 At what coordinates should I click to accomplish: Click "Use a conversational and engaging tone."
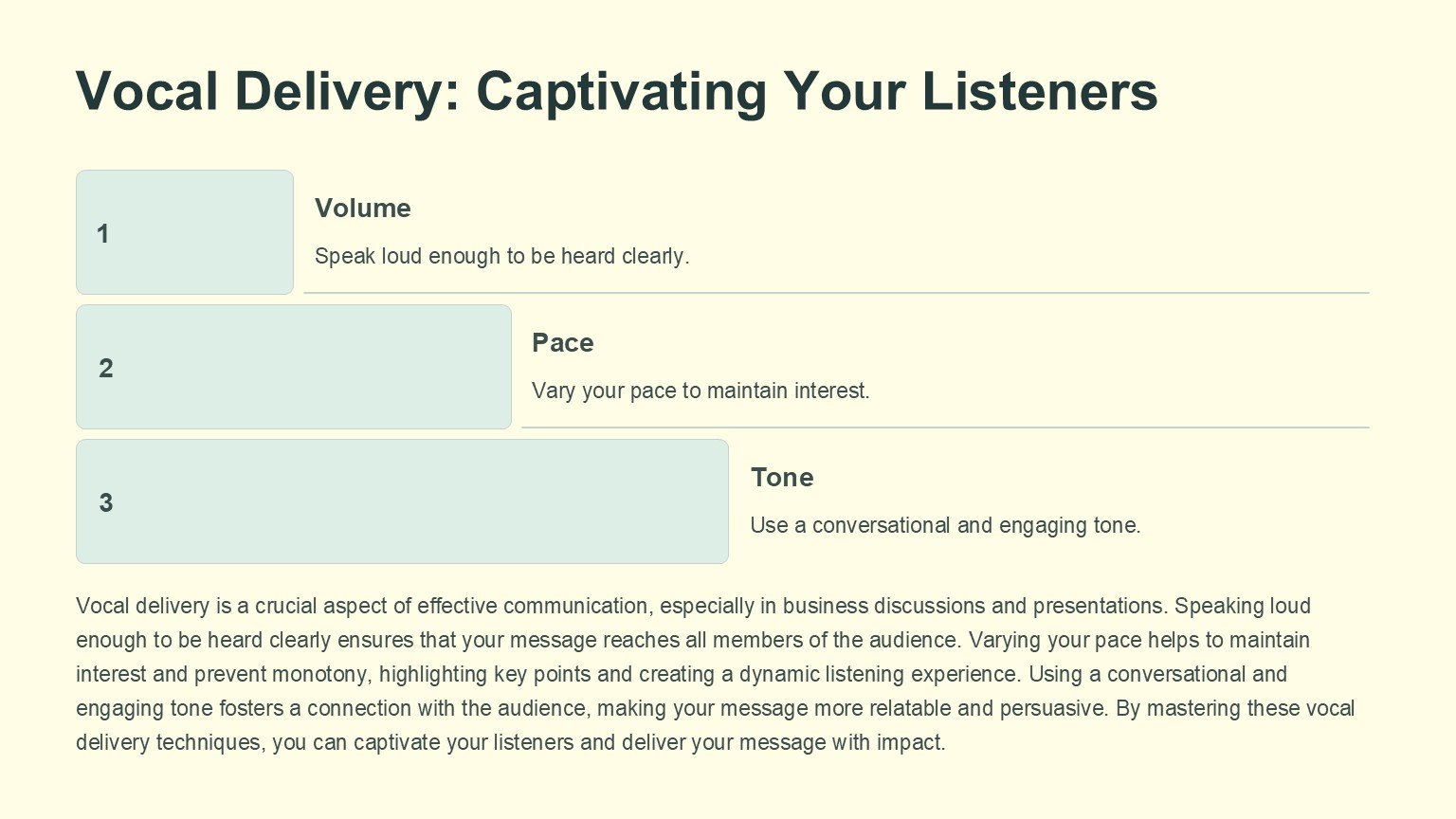[x=945, y=526]
